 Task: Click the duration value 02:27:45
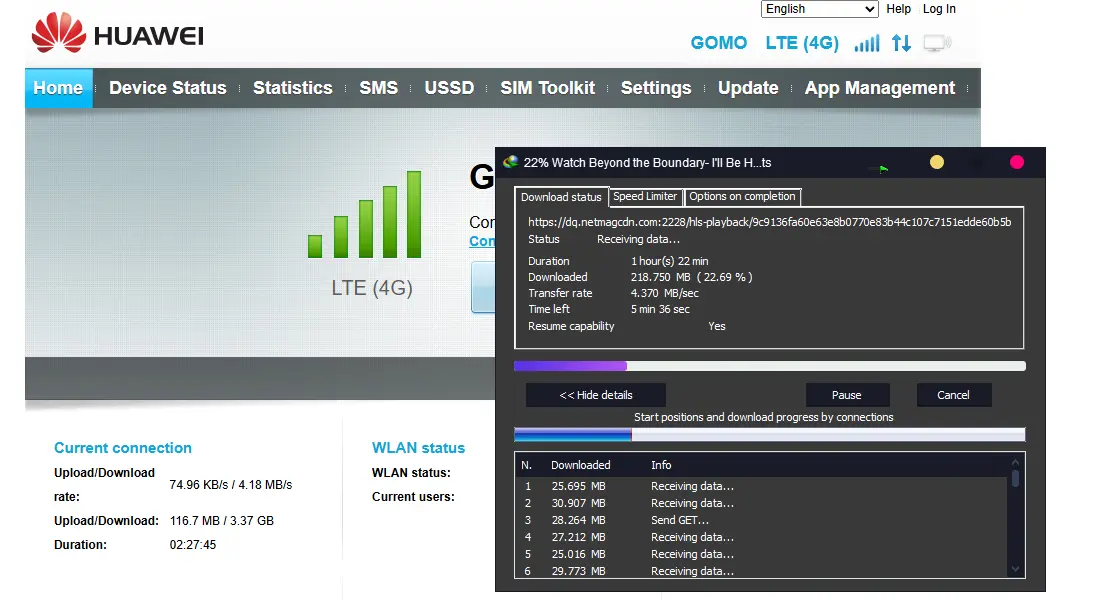(x=192, y=545)
